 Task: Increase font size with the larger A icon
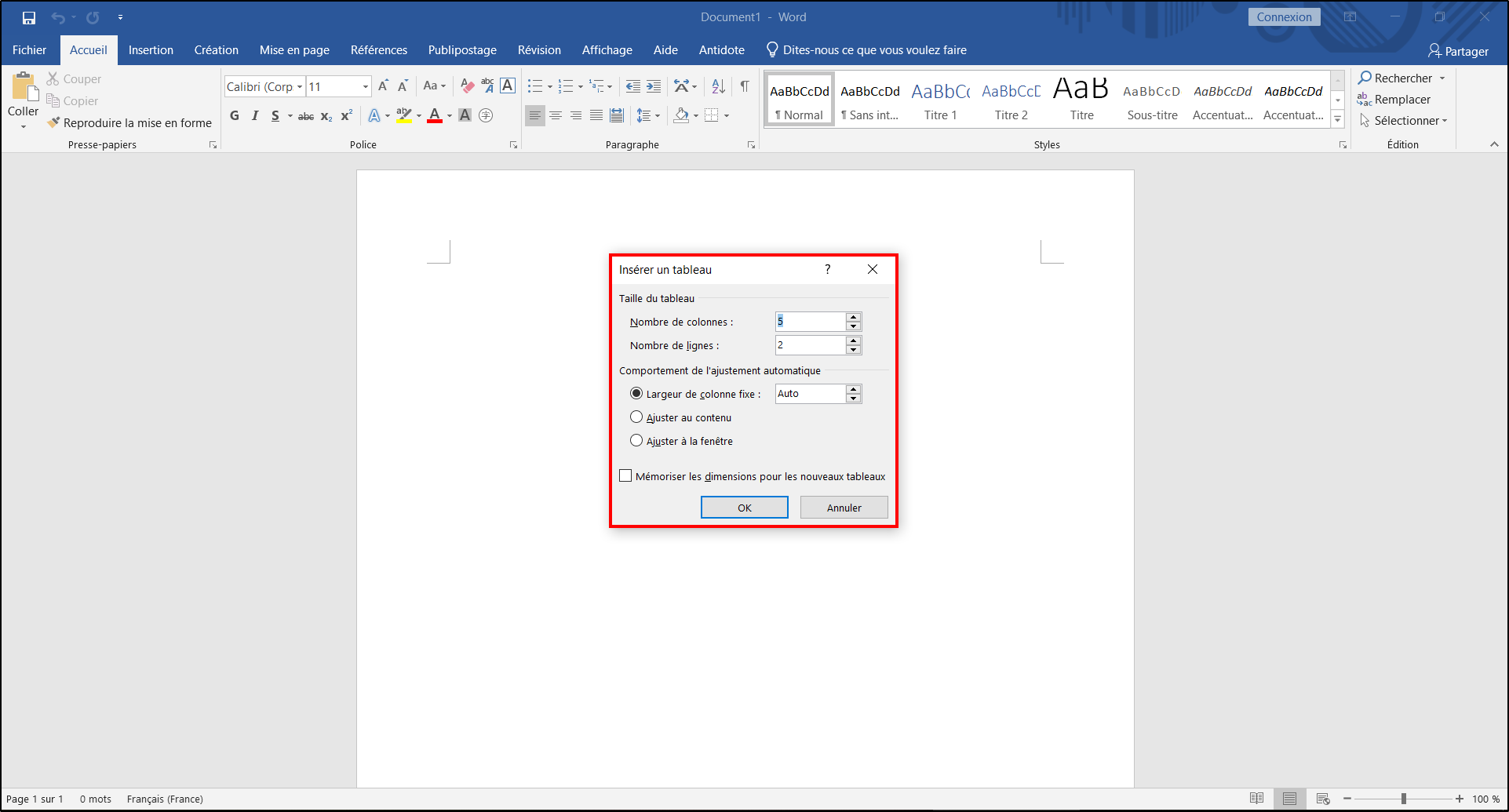[x=383, y=86]
